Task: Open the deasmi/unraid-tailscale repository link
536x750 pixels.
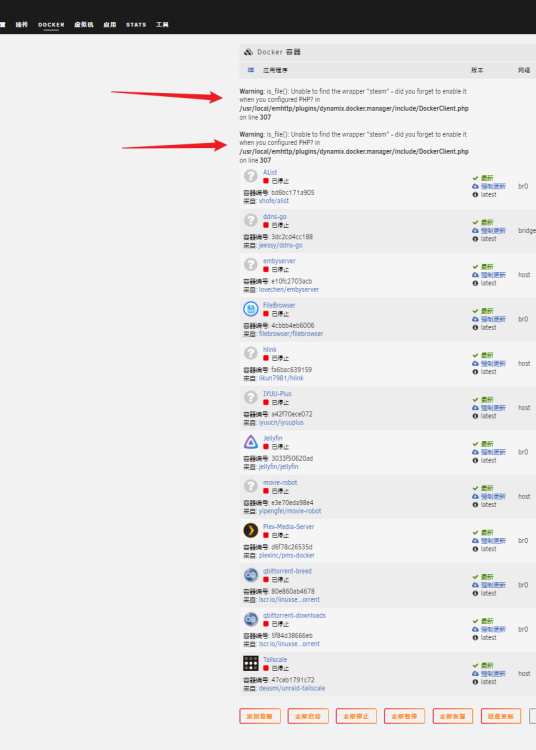Action: pos(292,688)
